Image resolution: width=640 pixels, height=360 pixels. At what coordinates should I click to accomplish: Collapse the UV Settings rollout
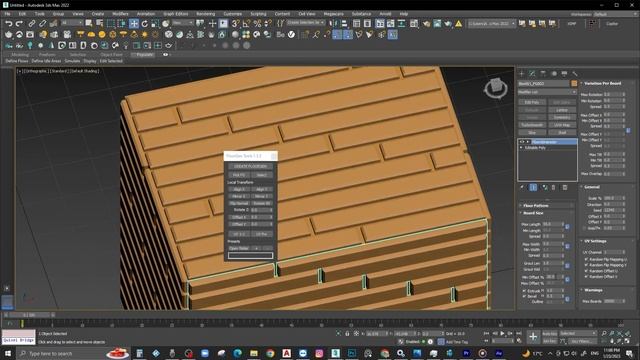(607, 241)
